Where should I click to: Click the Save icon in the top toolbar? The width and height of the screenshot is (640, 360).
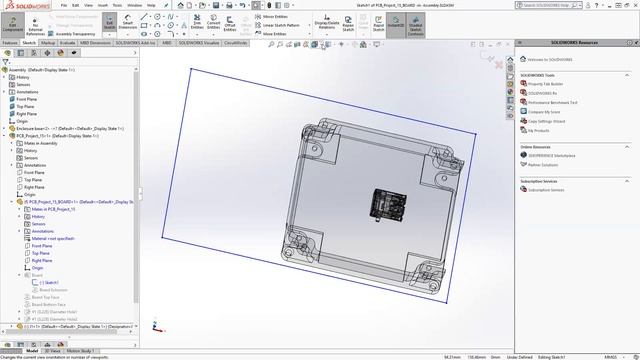pyautogui.click(x=216, y=5)
